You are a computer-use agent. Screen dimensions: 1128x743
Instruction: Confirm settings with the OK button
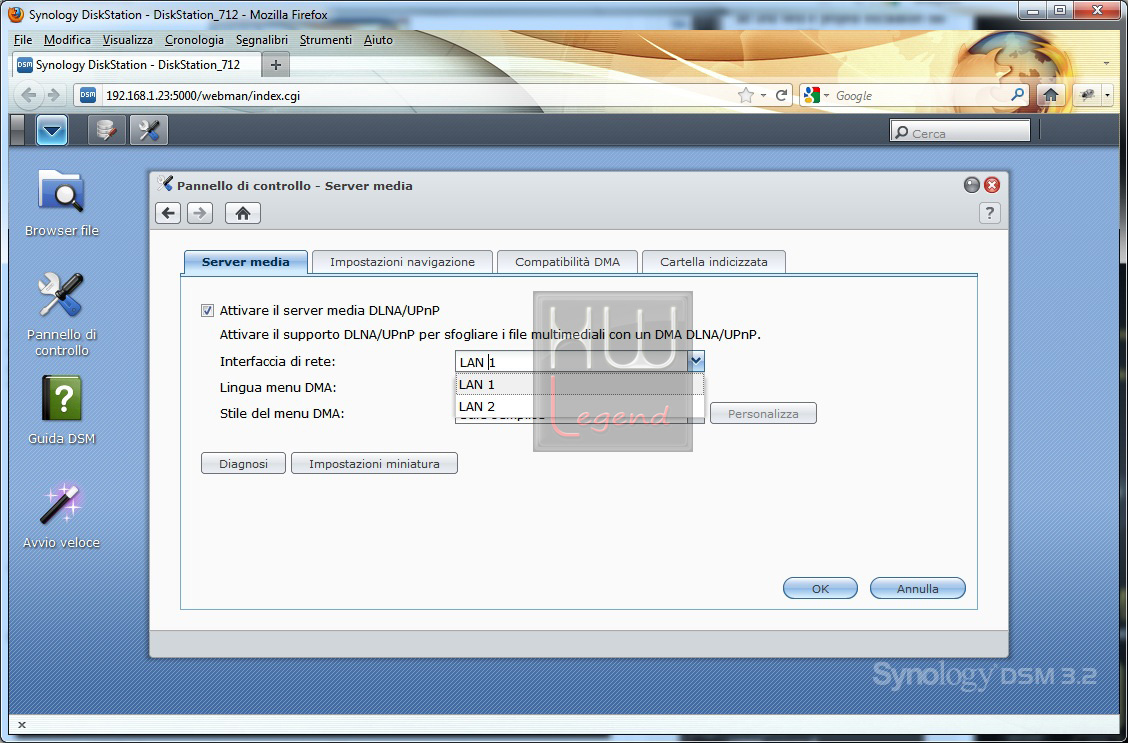click(x=820, y=588)
